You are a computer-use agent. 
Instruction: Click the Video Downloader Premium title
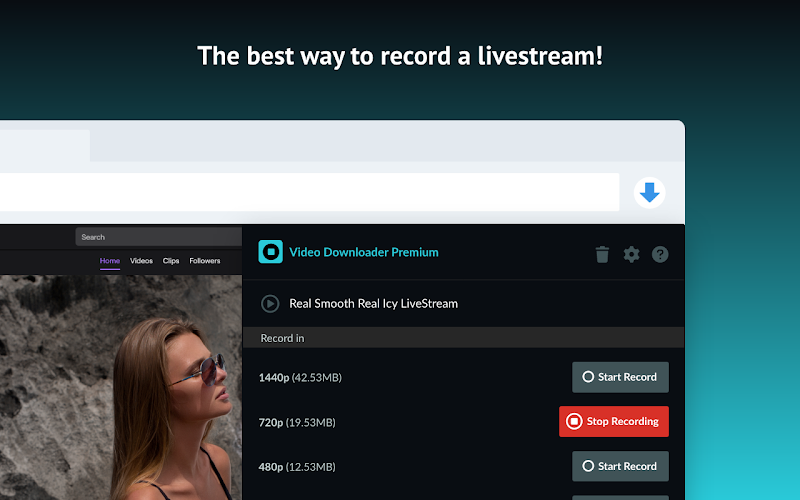[x=364, y=252]
